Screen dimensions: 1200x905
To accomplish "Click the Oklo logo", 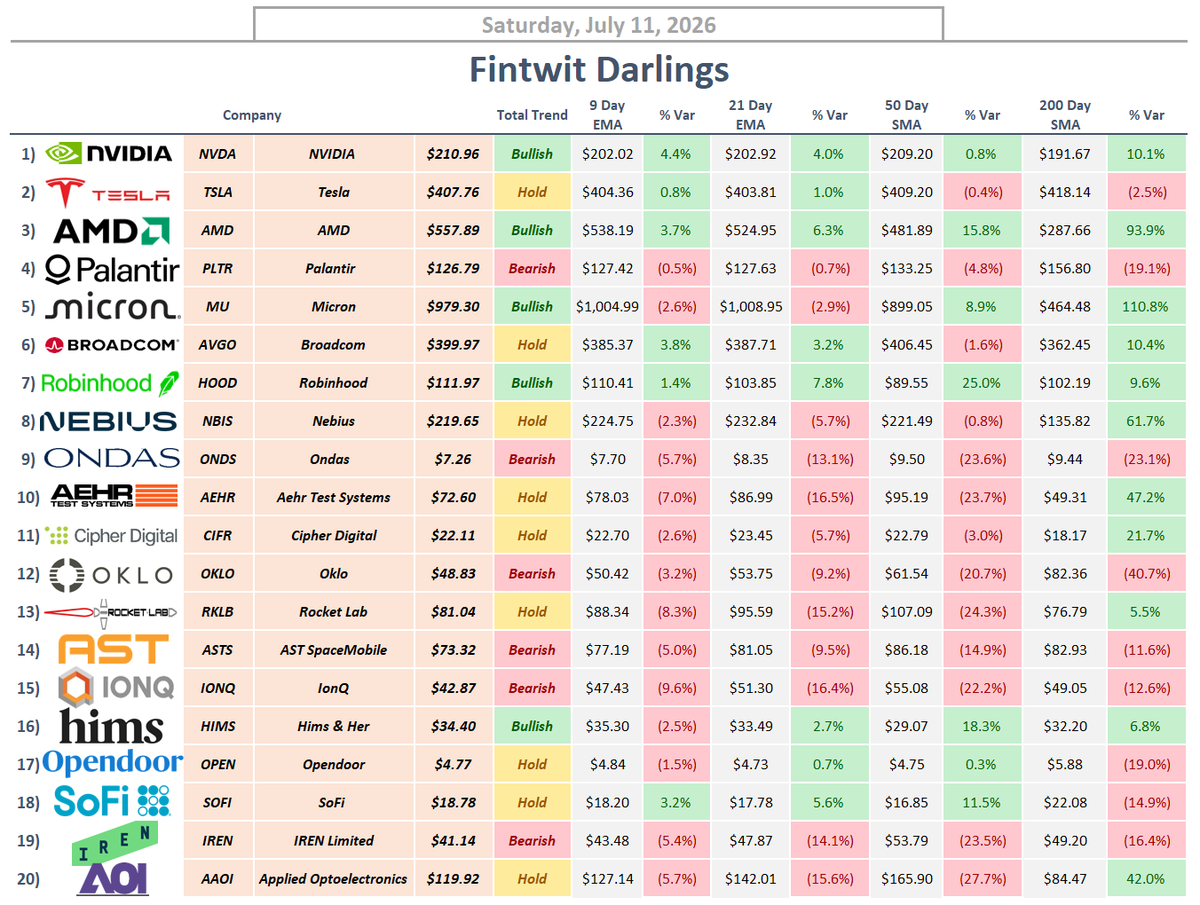I will tap(111, 574).
